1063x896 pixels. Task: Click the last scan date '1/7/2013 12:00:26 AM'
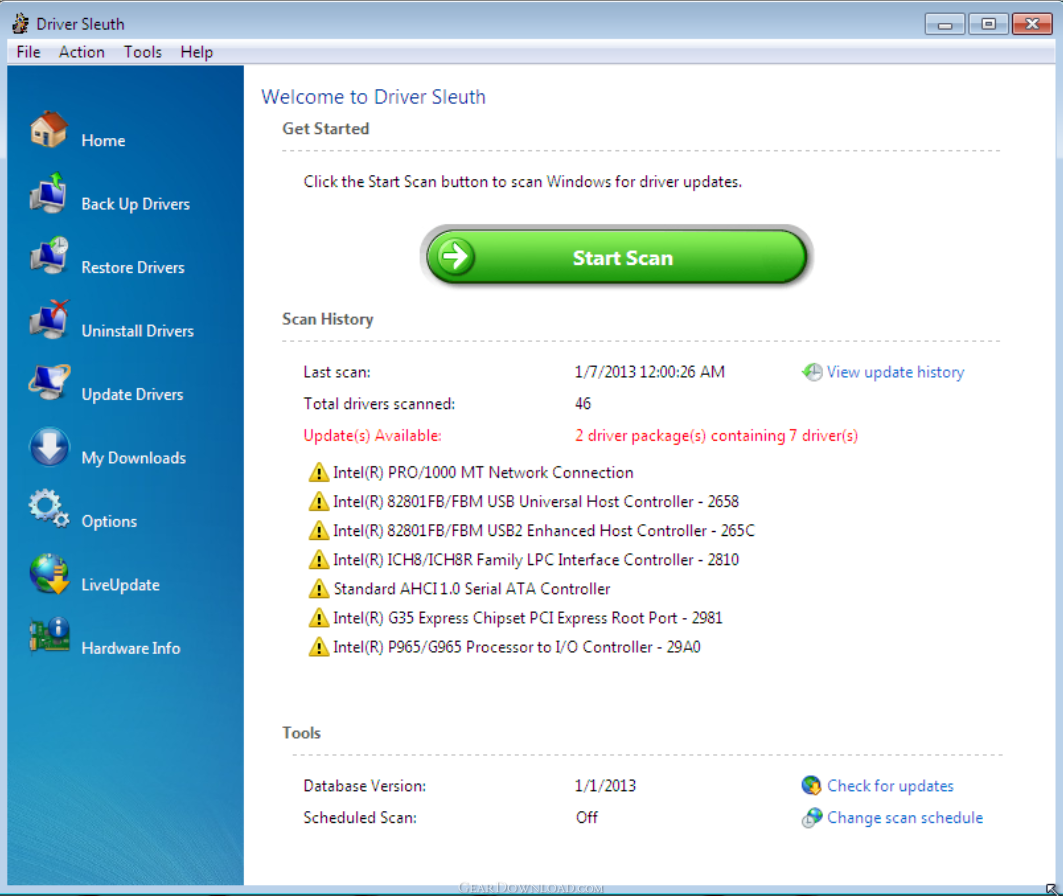click(649, 372)
